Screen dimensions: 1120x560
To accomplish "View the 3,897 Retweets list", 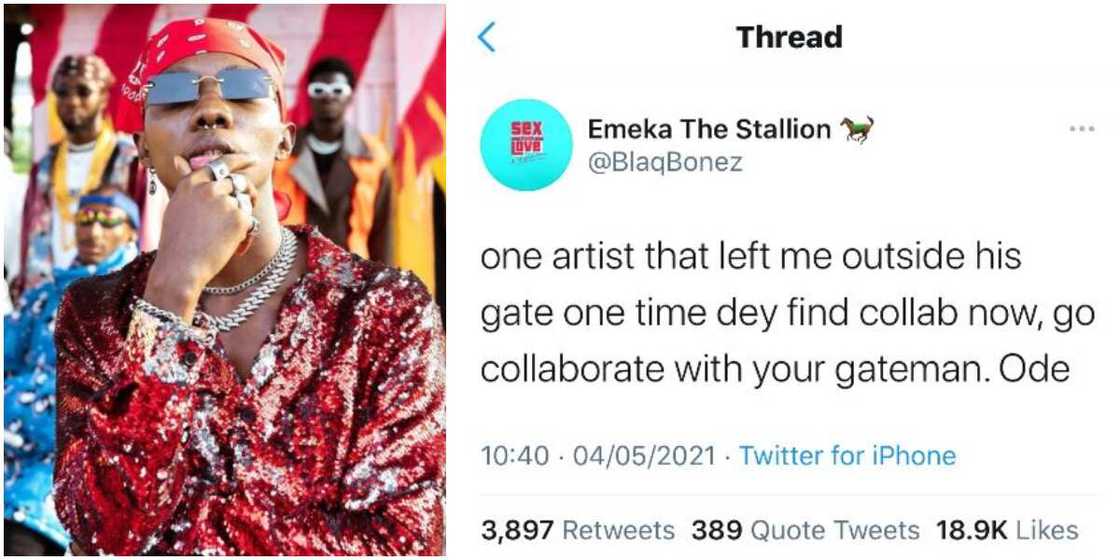I will click(x=577, y=529).
